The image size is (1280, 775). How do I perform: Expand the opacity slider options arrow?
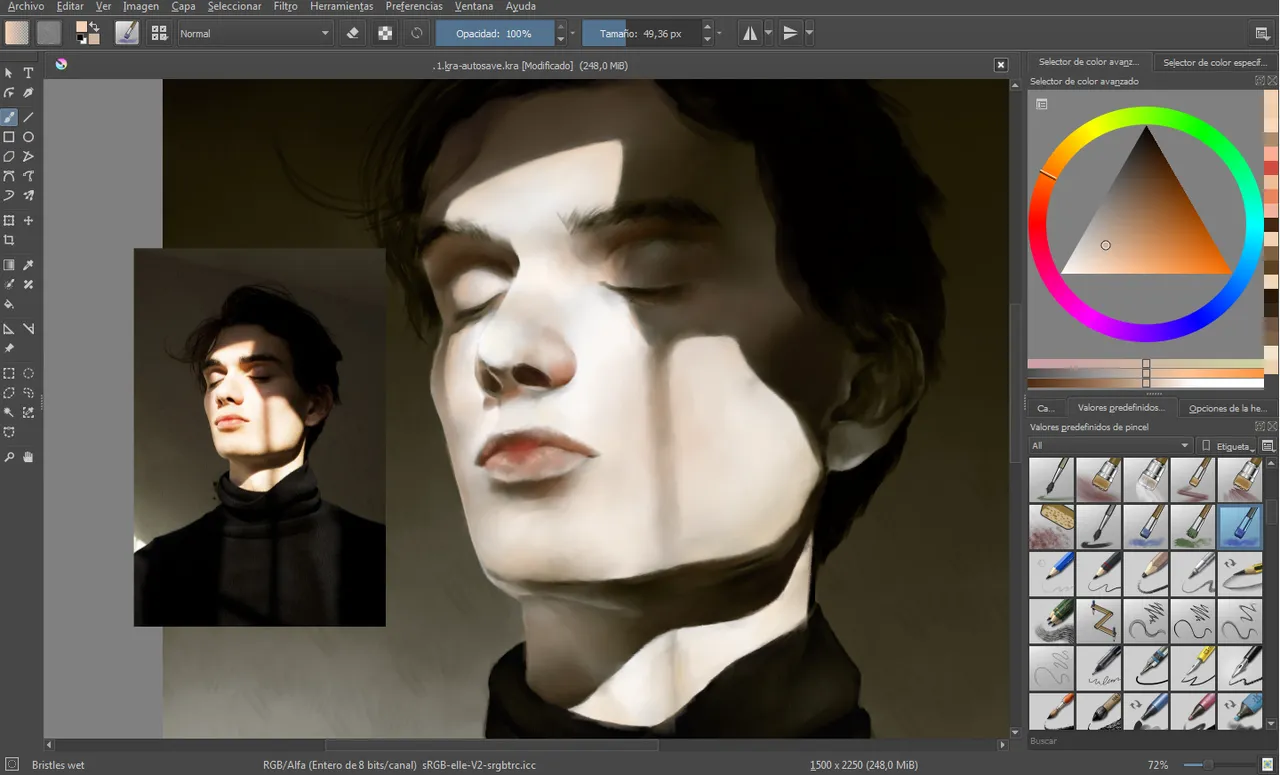coord(573,33)
